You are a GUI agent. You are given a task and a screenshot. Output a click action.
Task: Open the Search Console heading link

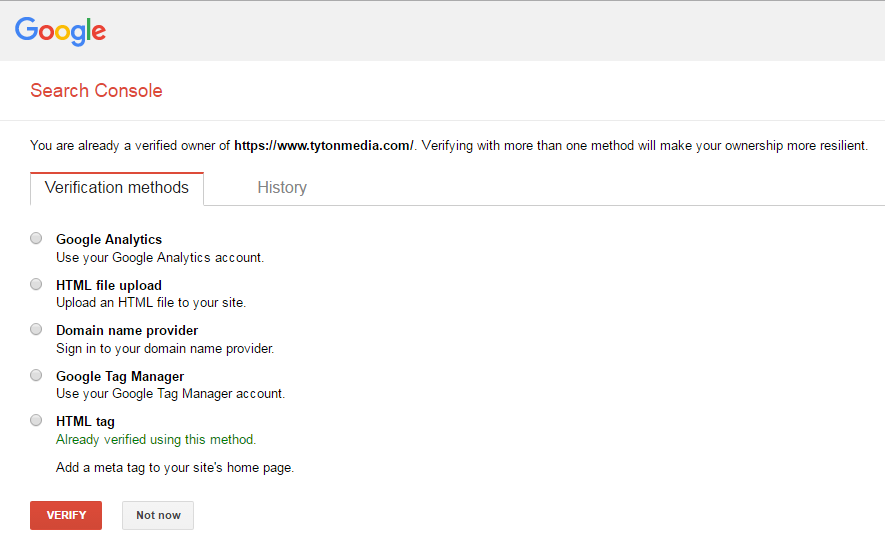coord(96,91)
